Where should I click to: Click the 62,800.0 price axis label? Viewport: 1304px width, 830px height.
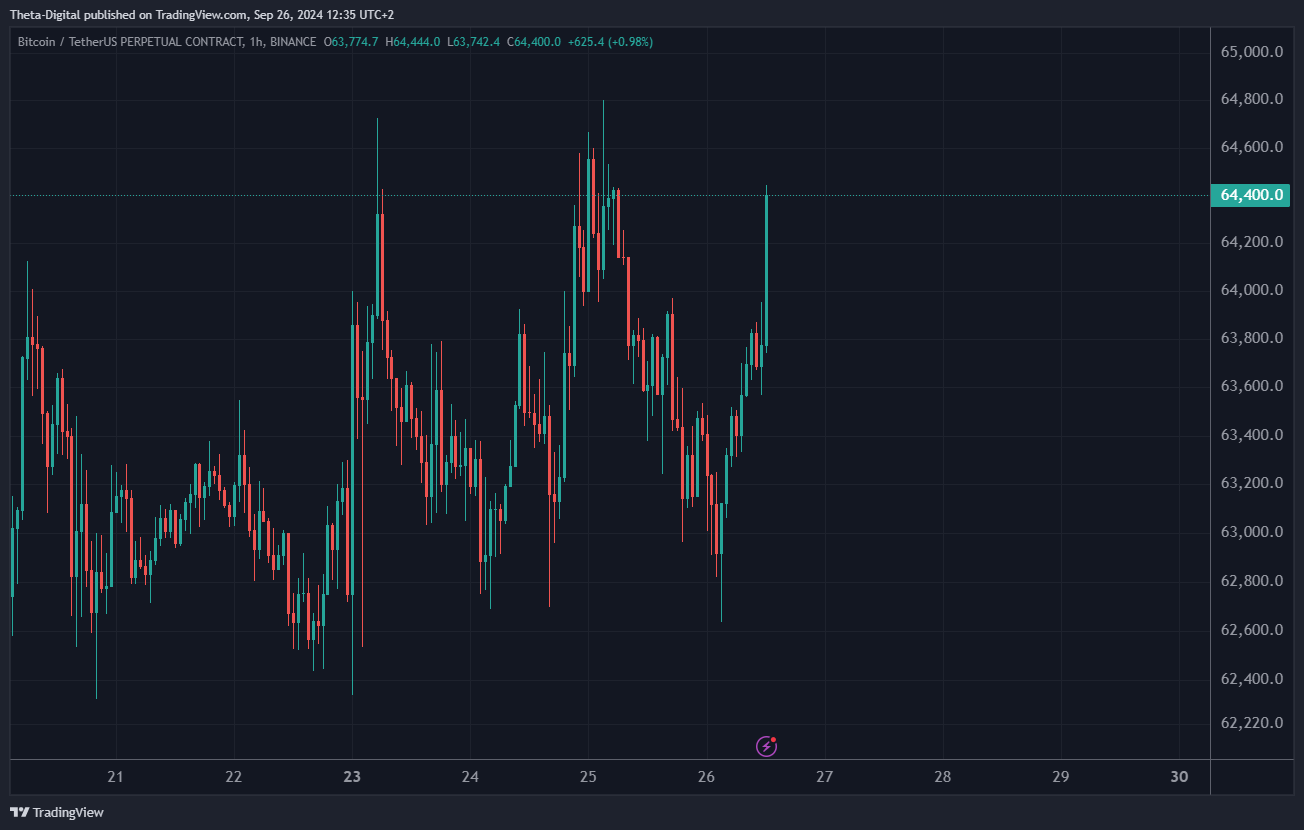pyautogui.click(x=1251, y=581)
